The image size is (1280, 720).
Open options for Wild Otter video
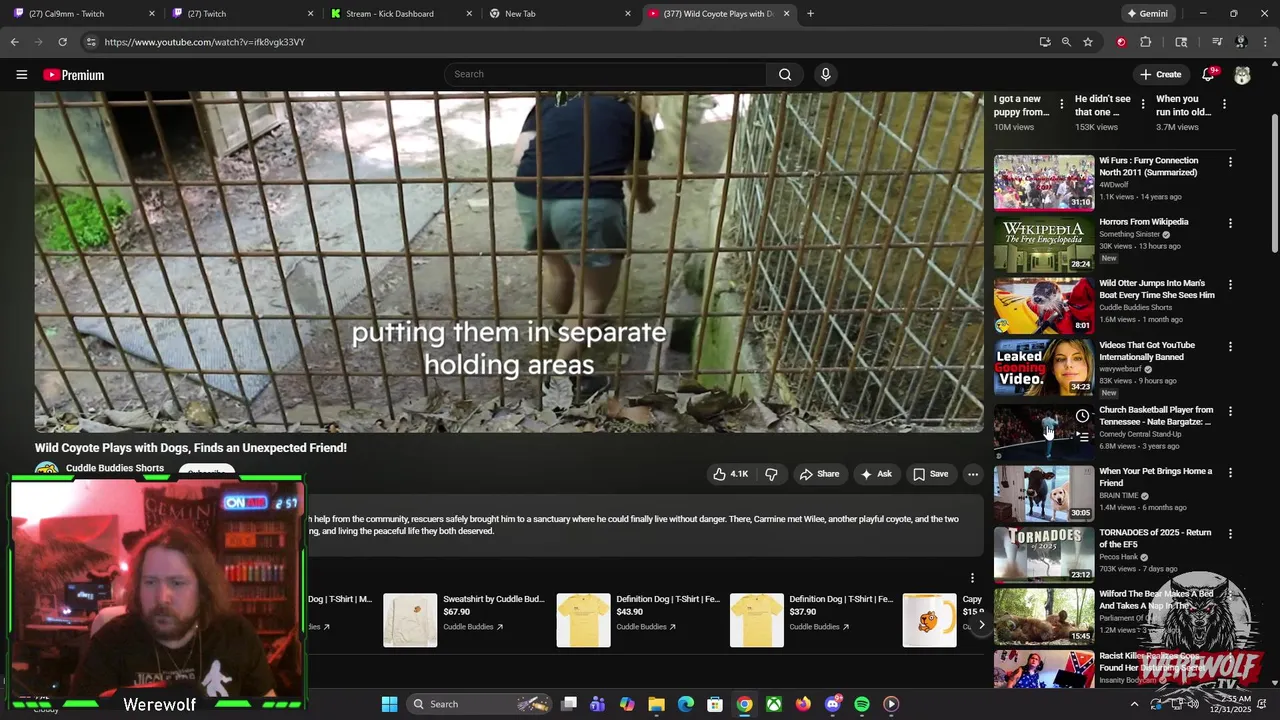pos(1230,285)
